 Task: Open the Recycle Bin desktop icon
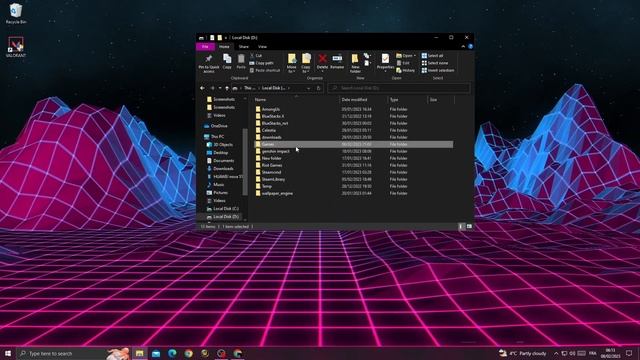point(16,13)
